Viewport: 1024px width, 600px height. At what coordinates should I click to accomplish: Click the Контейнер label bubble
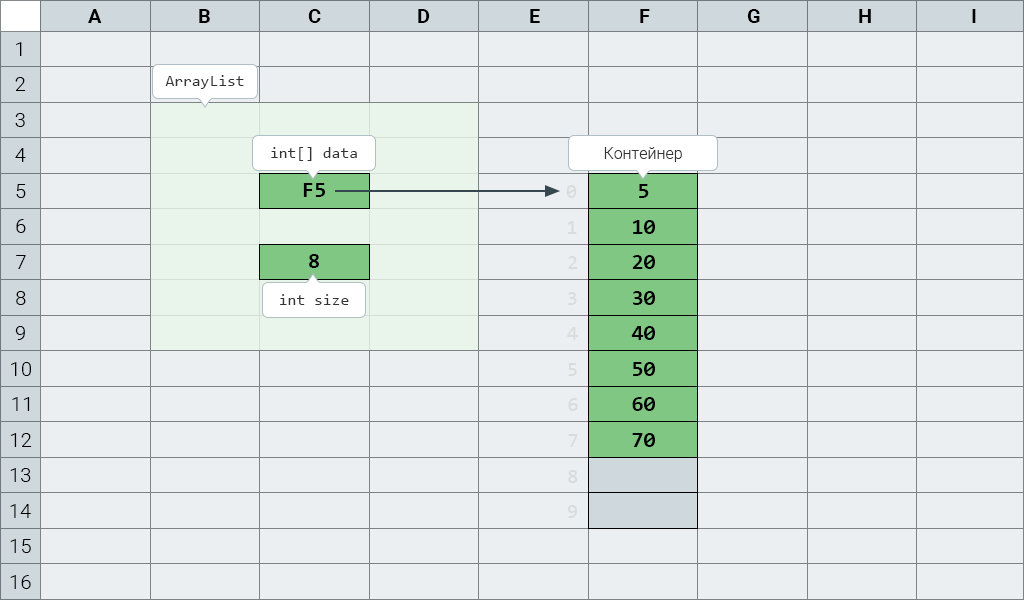pyautogui.click(x=643, y=153)
